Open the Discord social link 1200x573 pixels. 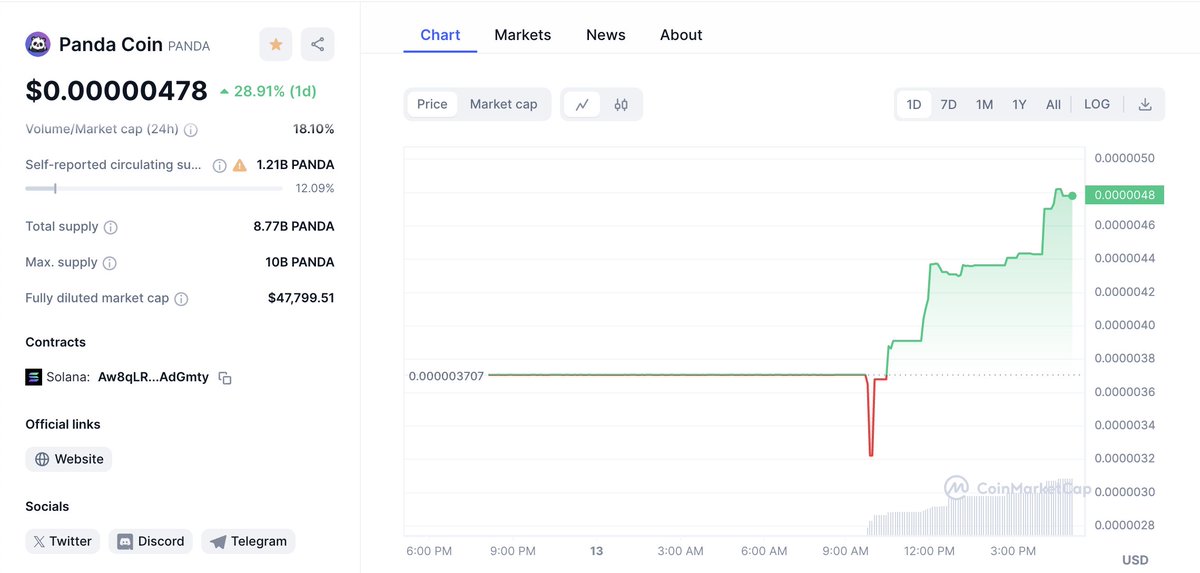pos(150,541)
